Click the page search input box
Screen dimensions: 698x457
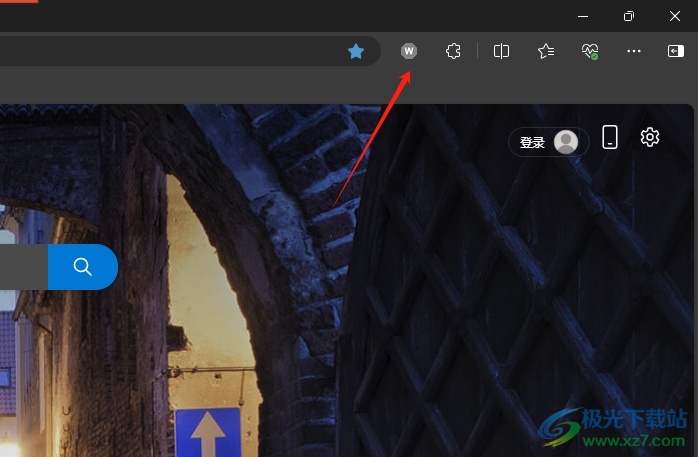(x=24, y=267)
